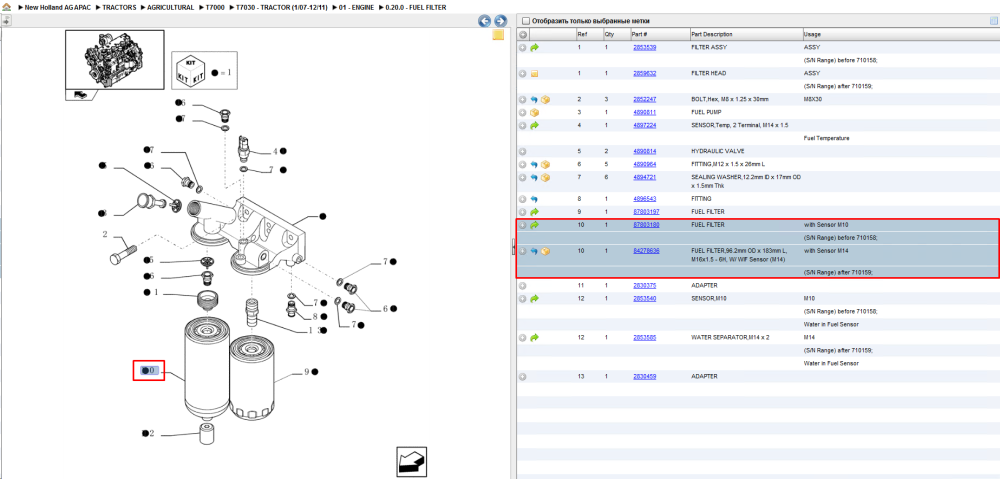The width and height of the screenshot is (1000, 479).
Task: Sort by Usage column header
Action: pos(901,34)
